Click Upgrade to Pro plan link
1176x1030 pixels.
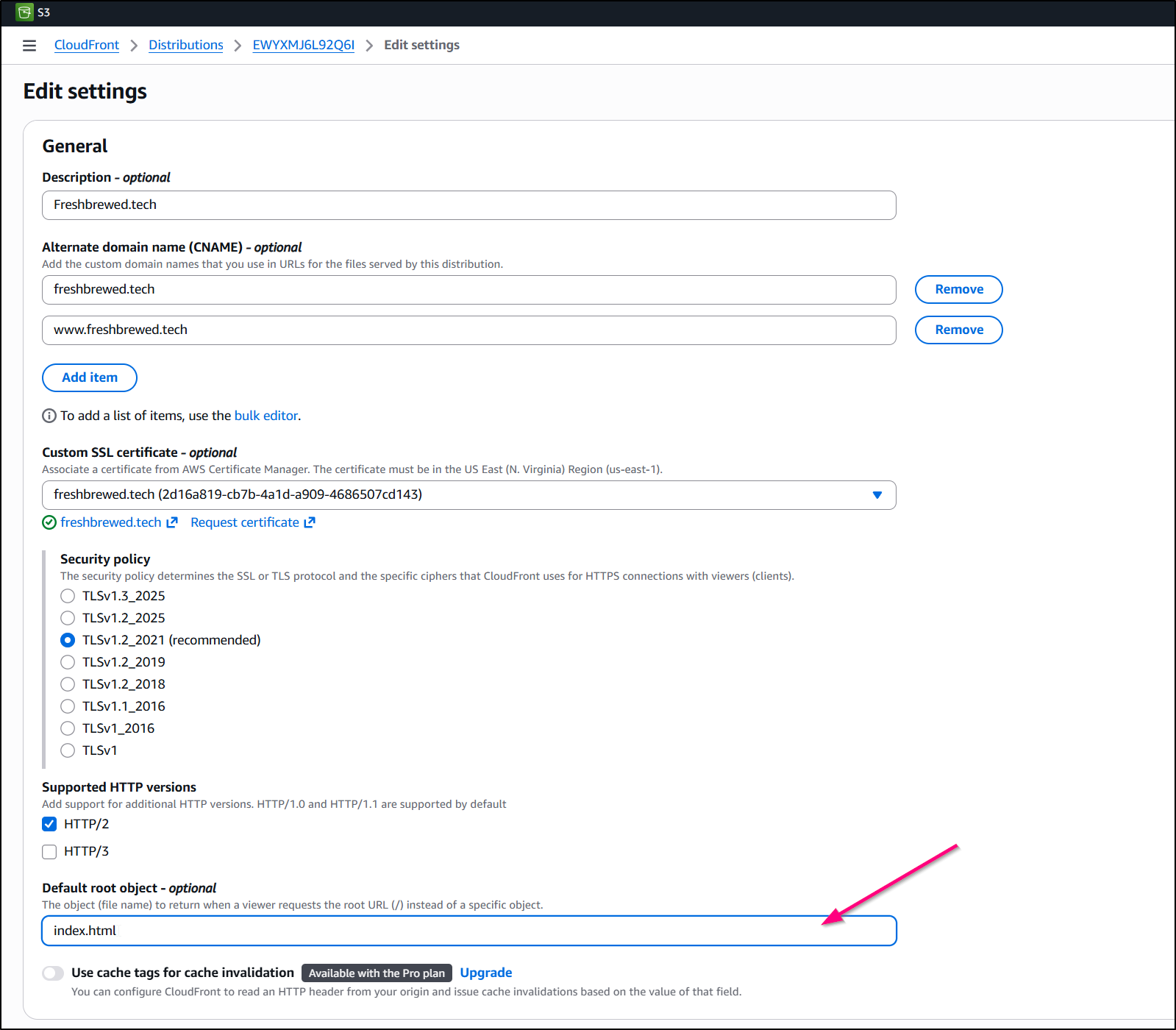pos(486,973)
